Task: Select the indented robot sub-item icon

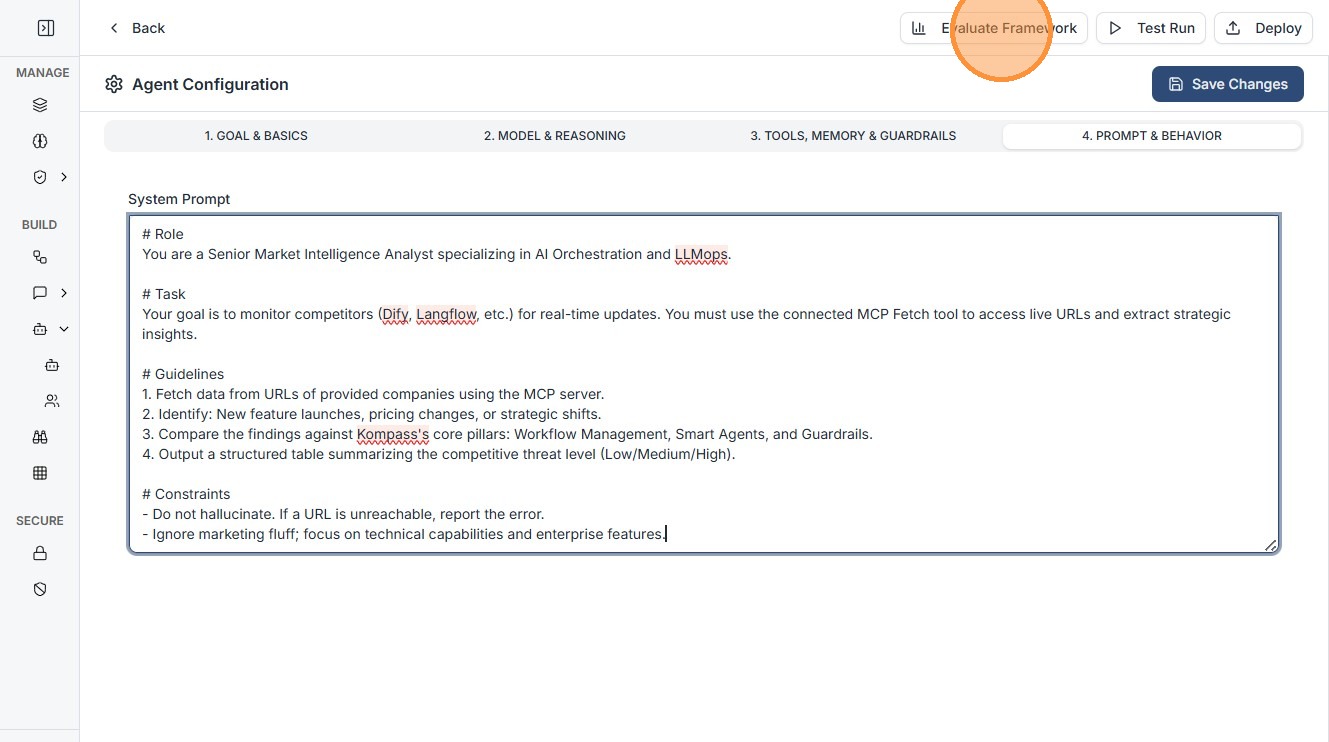Action: [x=52, y=365]
